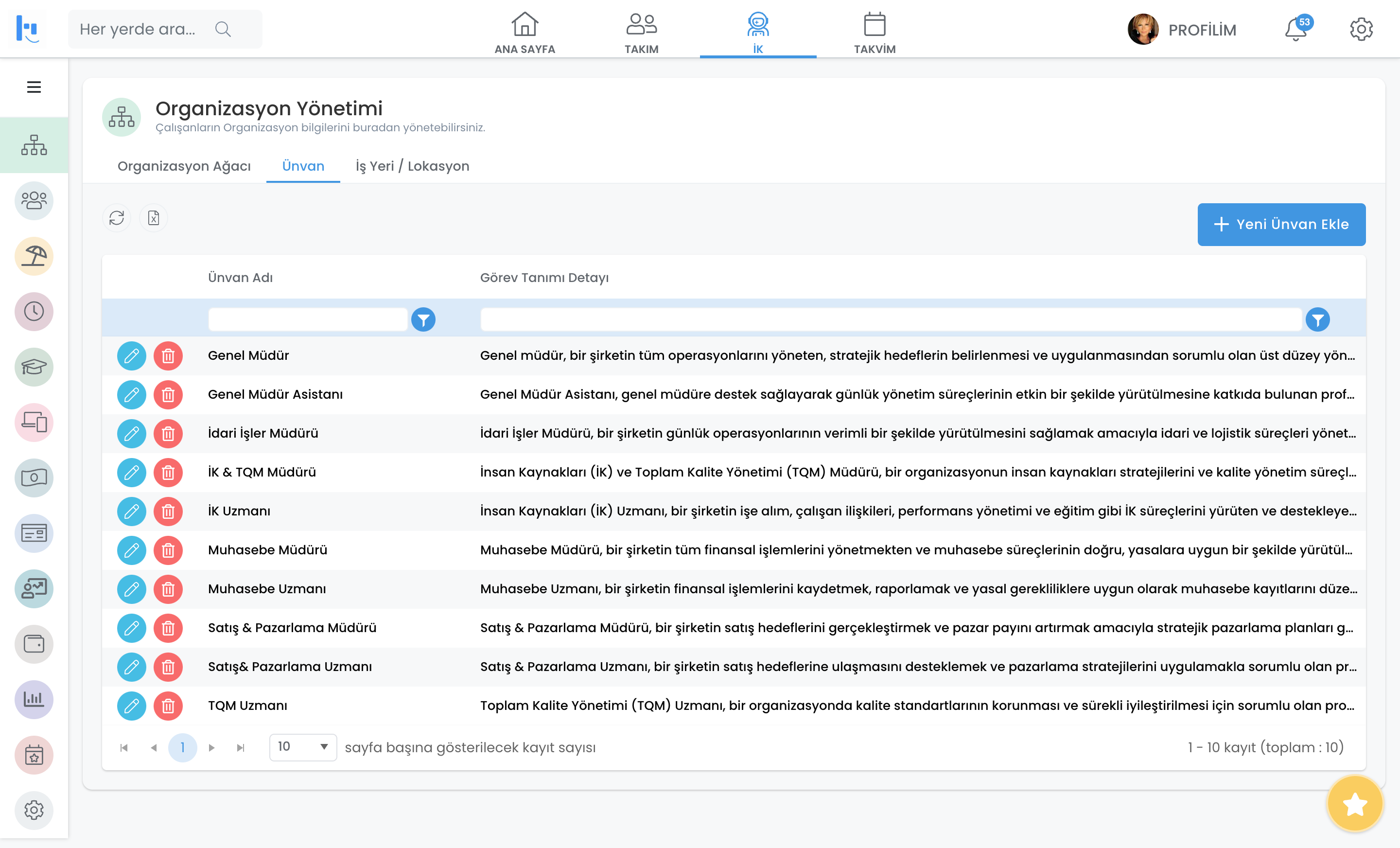
Task: Open the clock time-tracking sidebar icon
Action: (x=34, y=312)
